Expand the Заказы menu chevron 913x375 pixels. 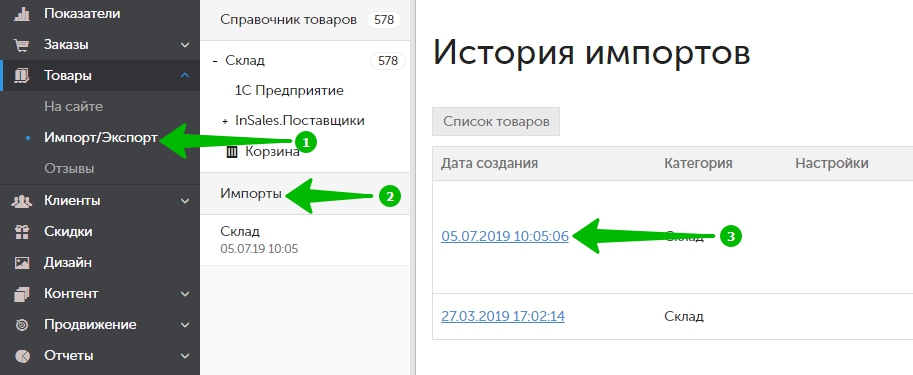click(185, 45)
